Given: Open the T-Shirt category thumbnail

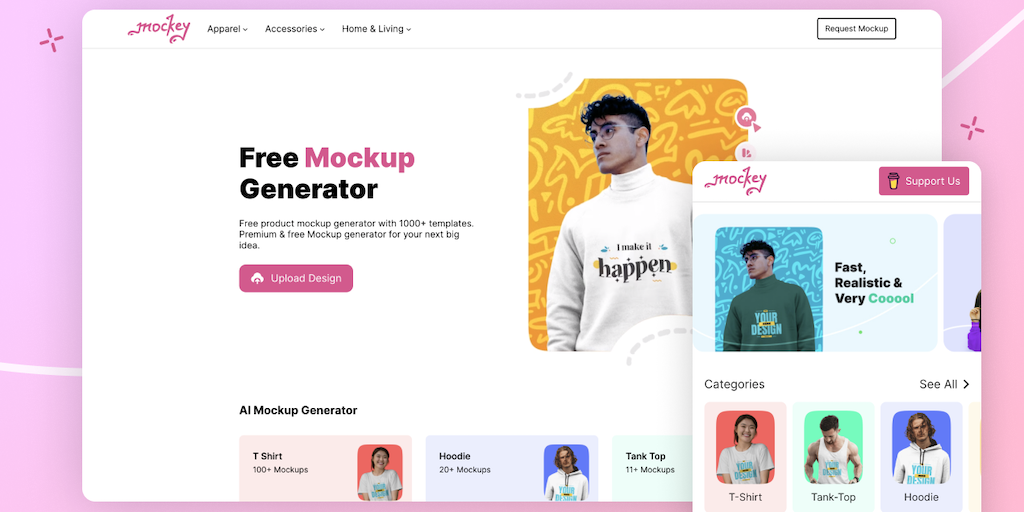Looking at the screenshot, I should (745, 455).
